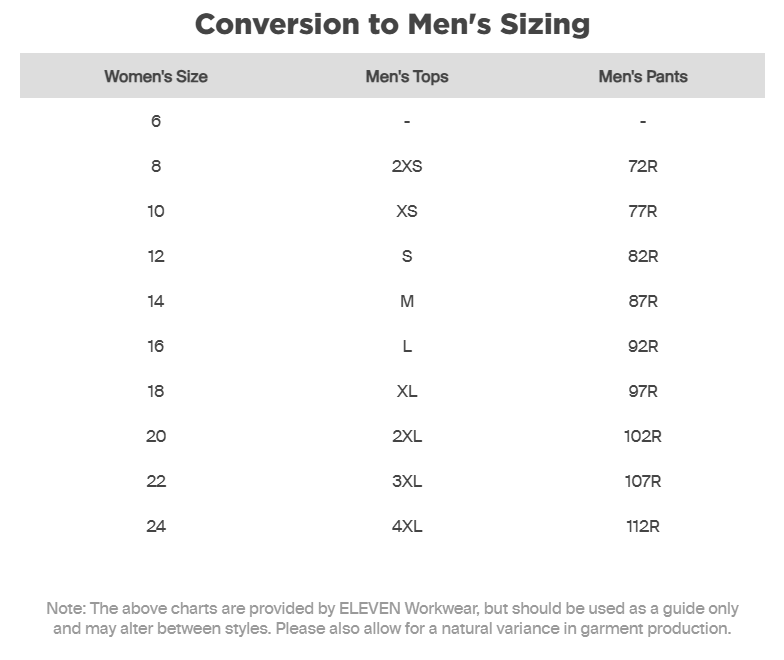This screenshot has height=660, width=784.
Task: Select women's size 24 cell
Action: tap(156, 526)
